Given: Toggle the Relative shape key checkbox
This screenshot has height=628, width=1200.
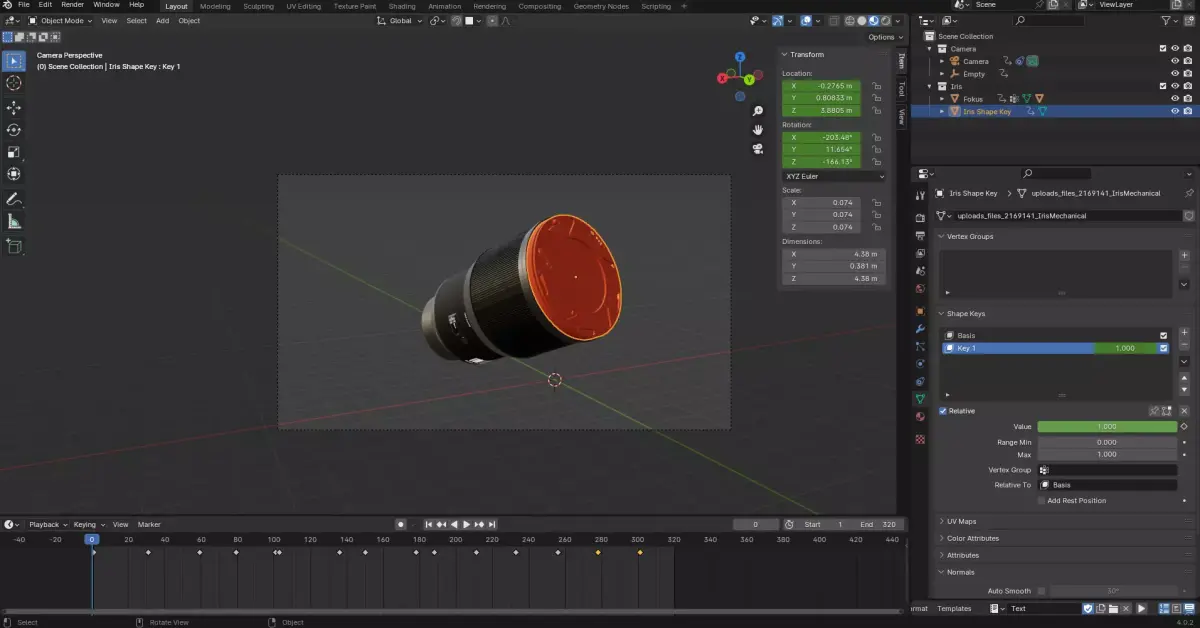Looking at the screenshot, I should tap(943, 411).
